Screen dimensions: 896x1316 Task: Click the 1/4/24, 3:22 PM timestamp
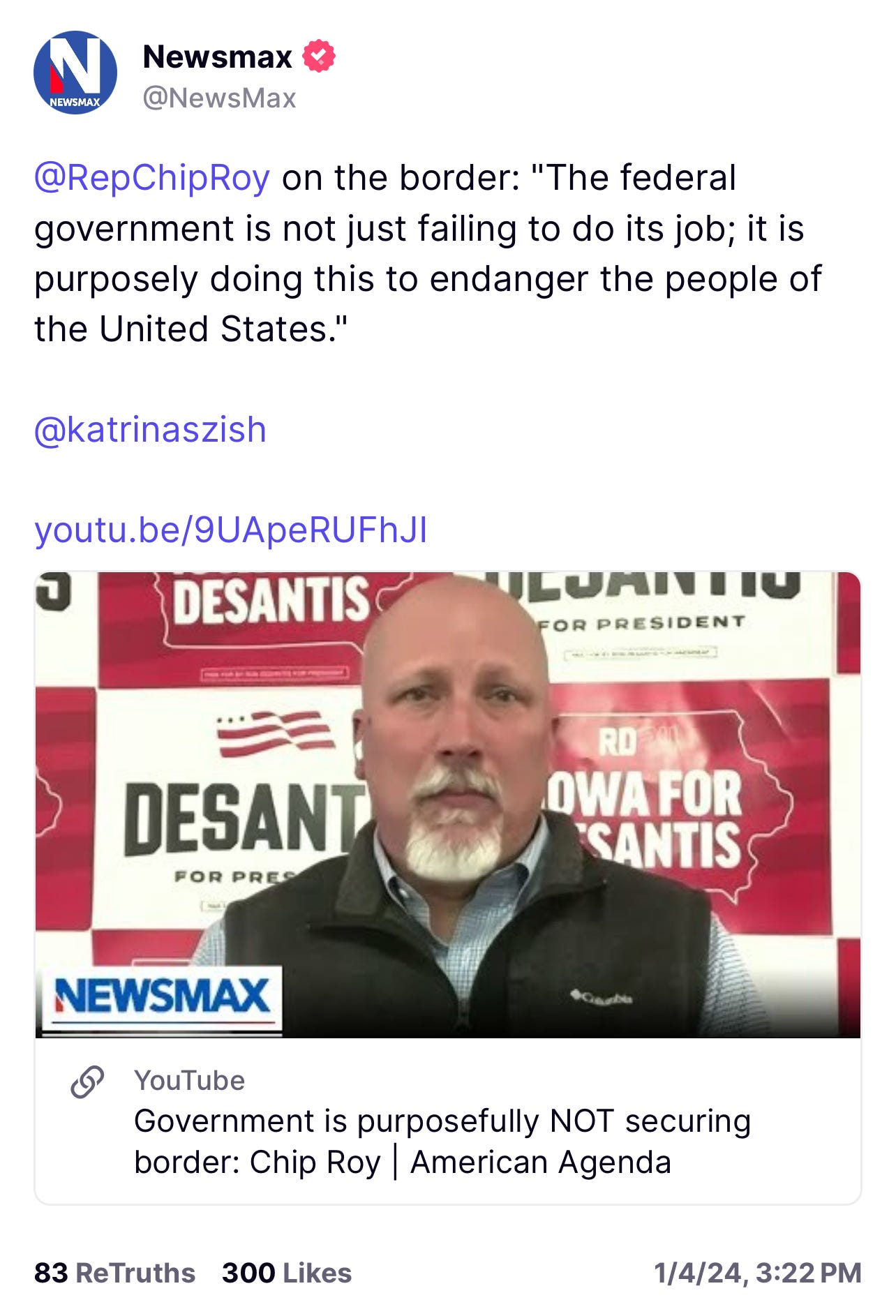coord(758,1273)
